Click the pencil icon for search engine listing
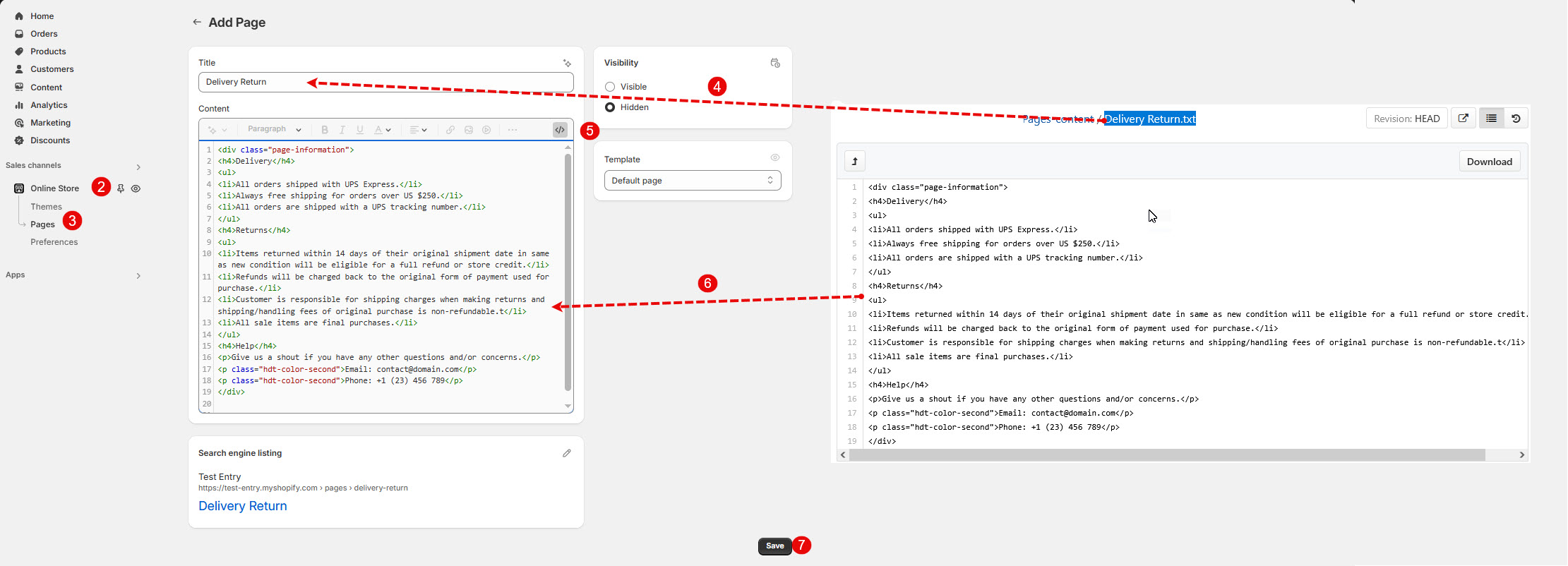 566,453
